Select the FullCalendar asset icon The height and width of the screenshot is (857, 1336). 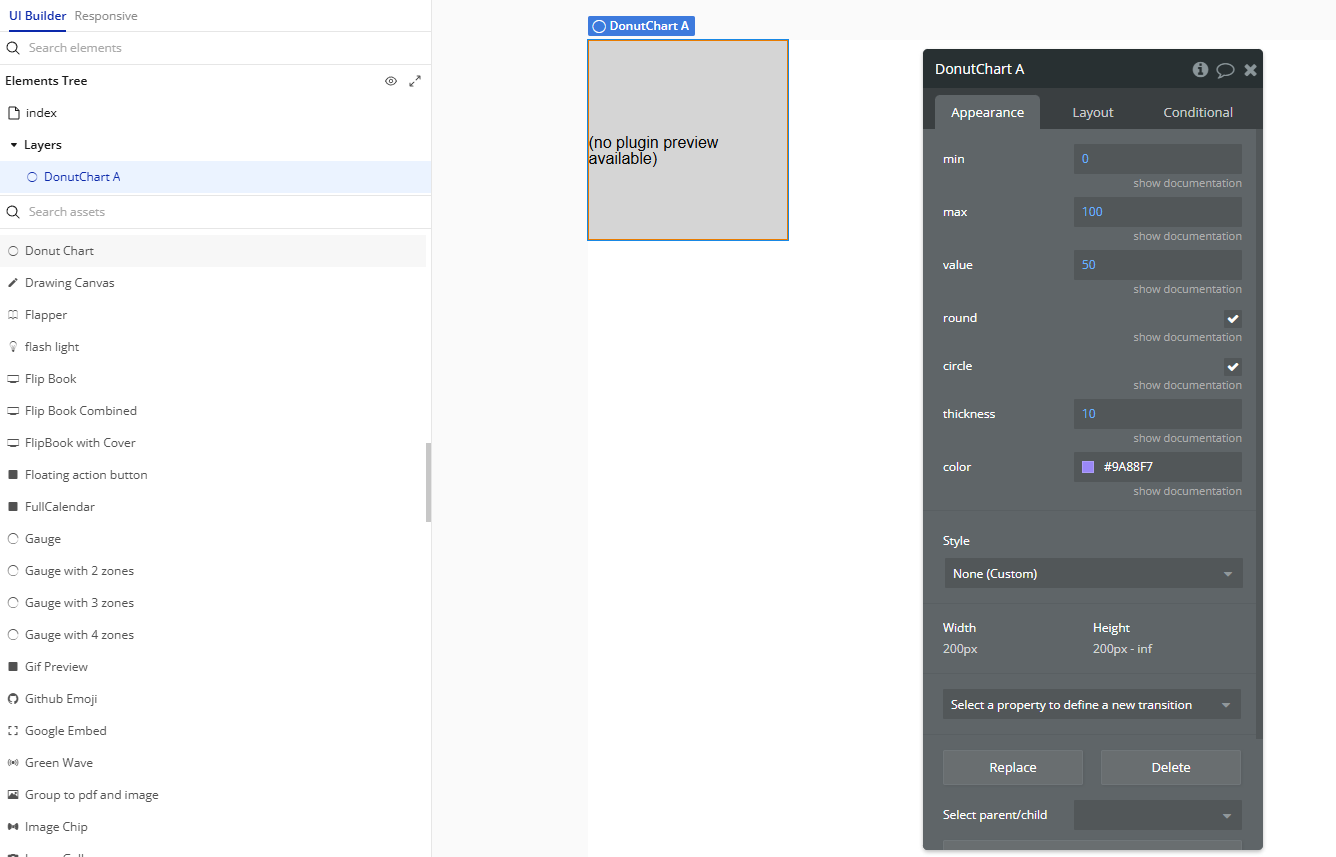tap(14, 507)
